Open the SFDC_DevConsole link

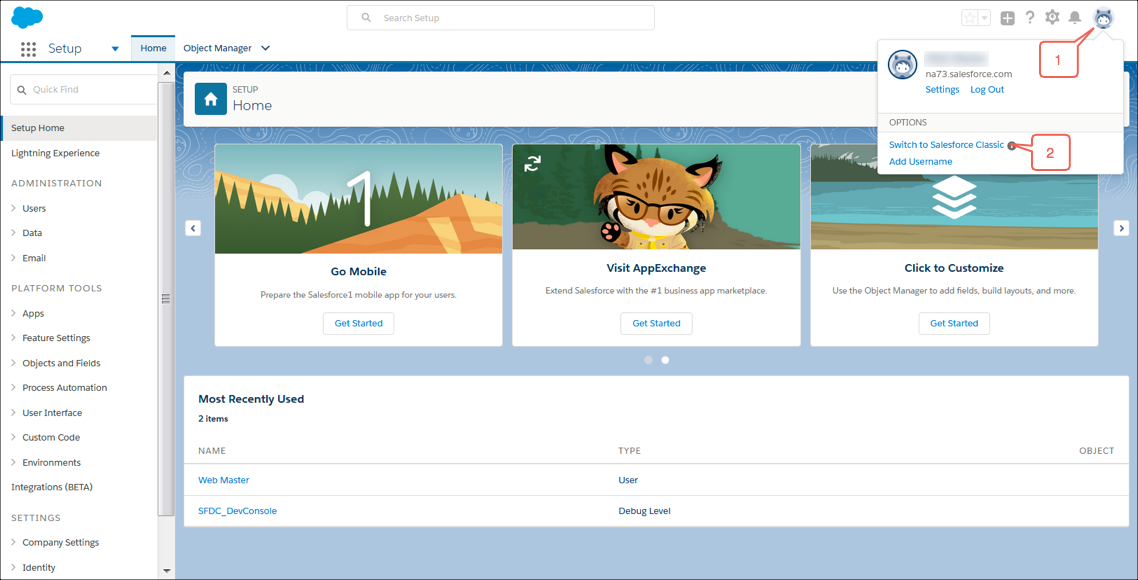pyautogui.click(x=237, y=511)
